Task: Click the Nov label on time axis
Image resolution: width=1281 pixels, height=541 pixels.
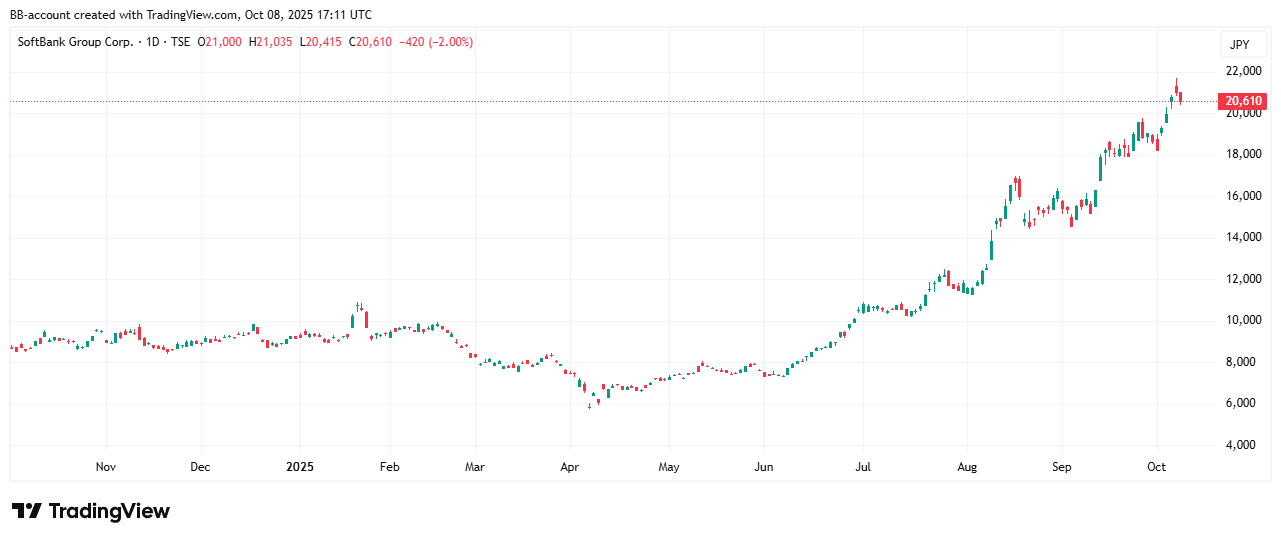Action: click(x=106, y=467)
